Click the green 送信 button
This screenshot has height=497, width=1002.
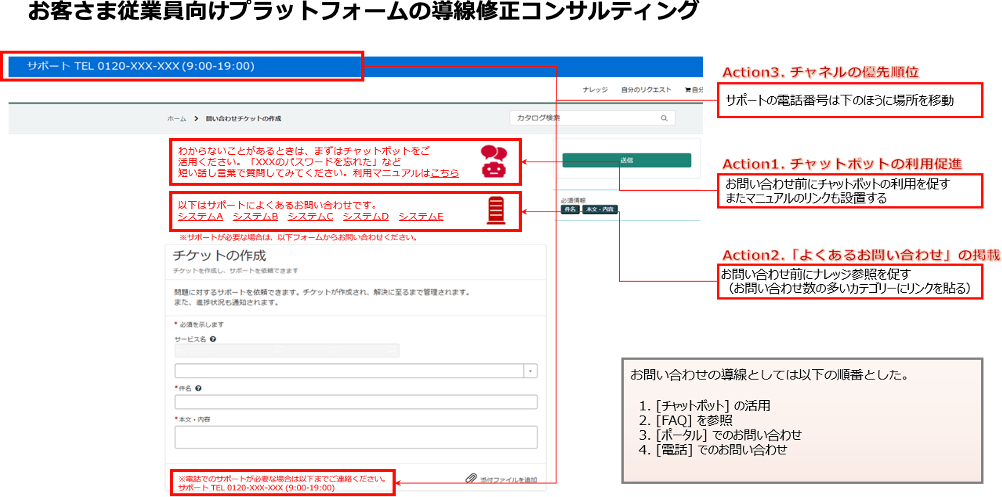[626, 160]
